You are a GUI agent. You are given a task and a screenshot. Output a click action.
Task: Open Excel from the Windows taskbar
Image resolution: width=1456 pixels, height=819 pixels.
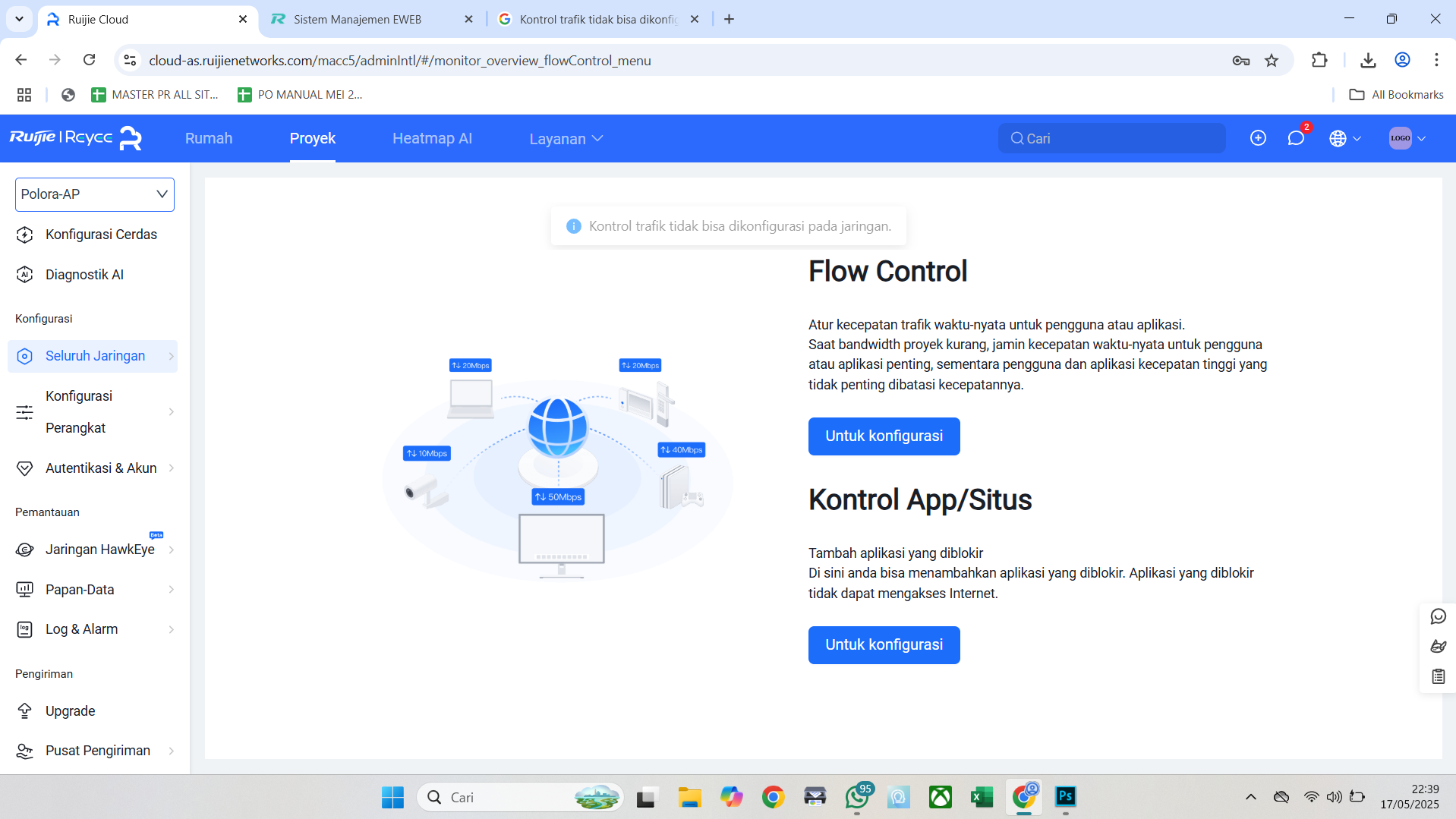pos(981,797)
